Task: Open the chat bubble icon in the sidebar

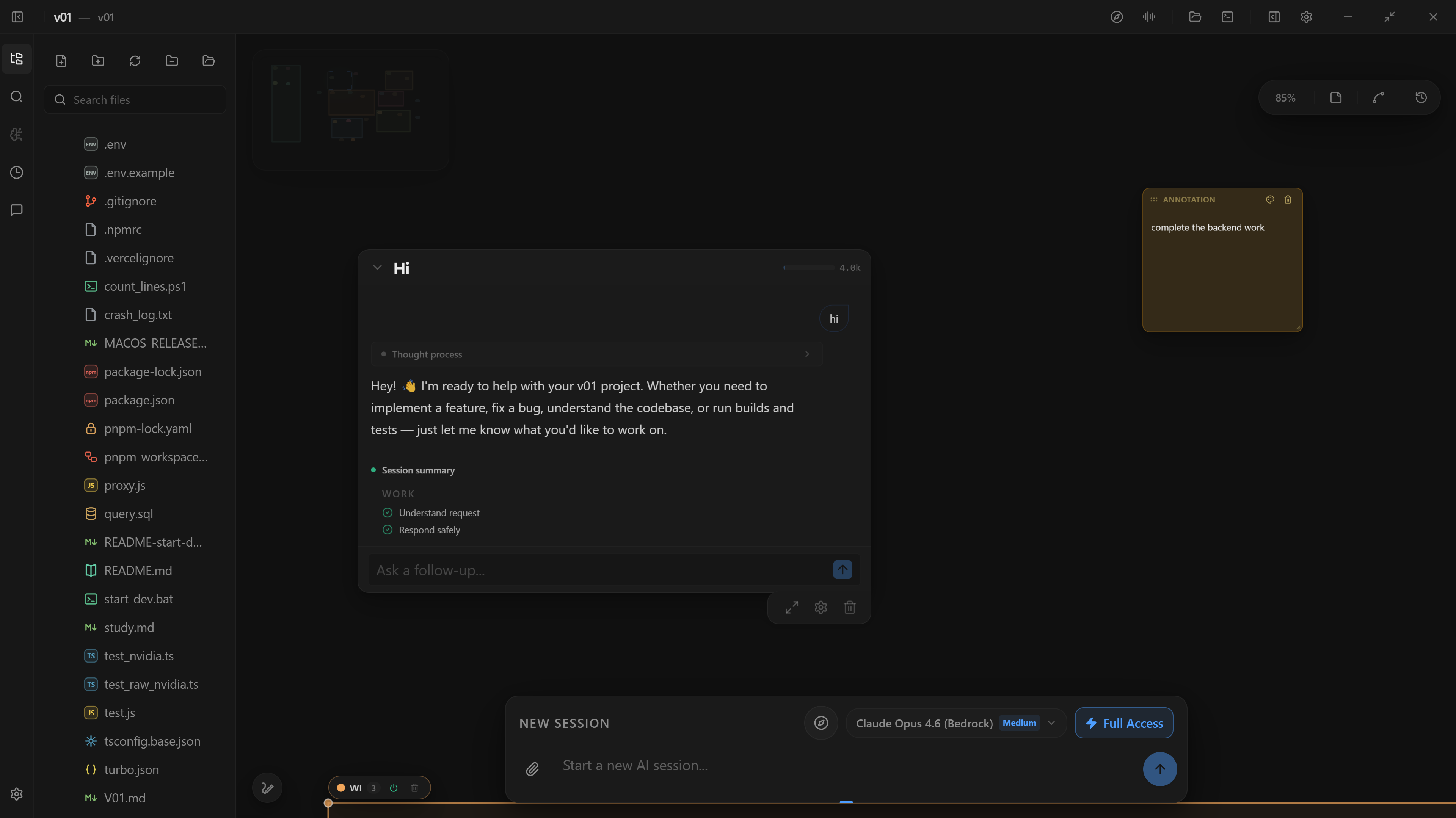Action: [x=16, y=210]
